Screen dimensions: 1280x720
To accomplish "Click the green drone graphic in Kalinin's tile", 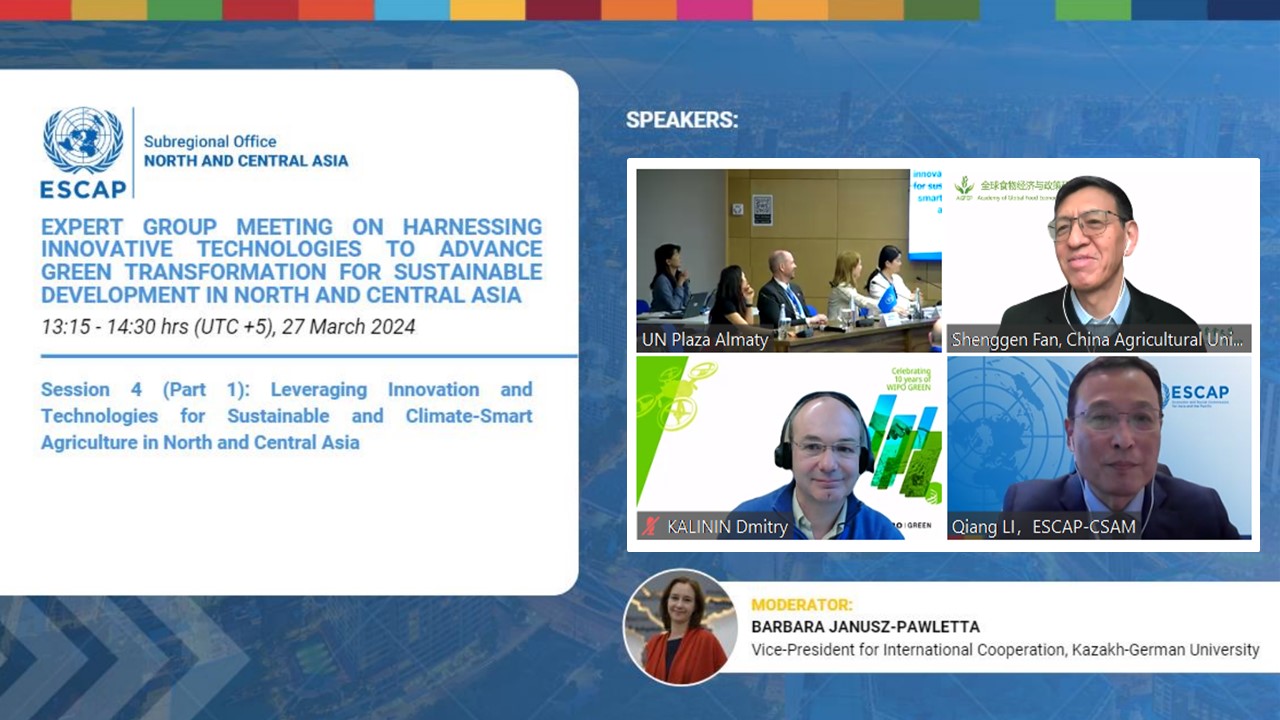I will [x=677, y=396].
